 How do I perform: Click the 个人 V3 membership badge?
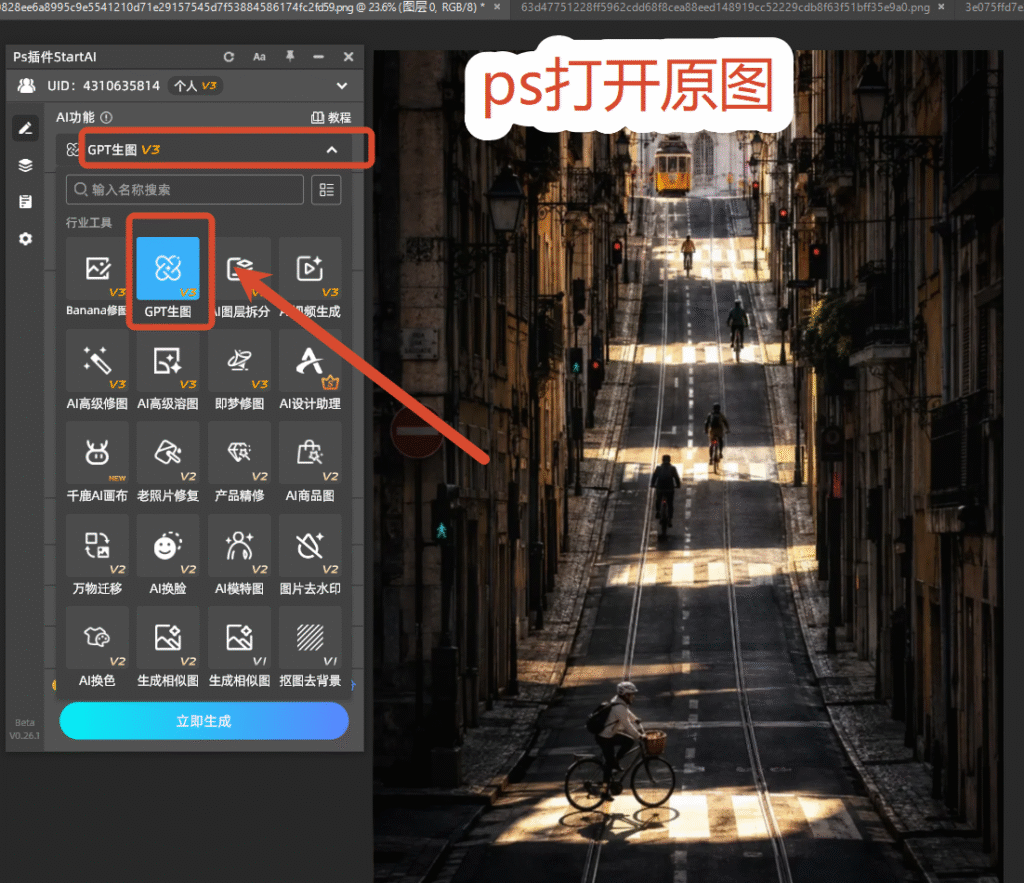tap(195, 86)
